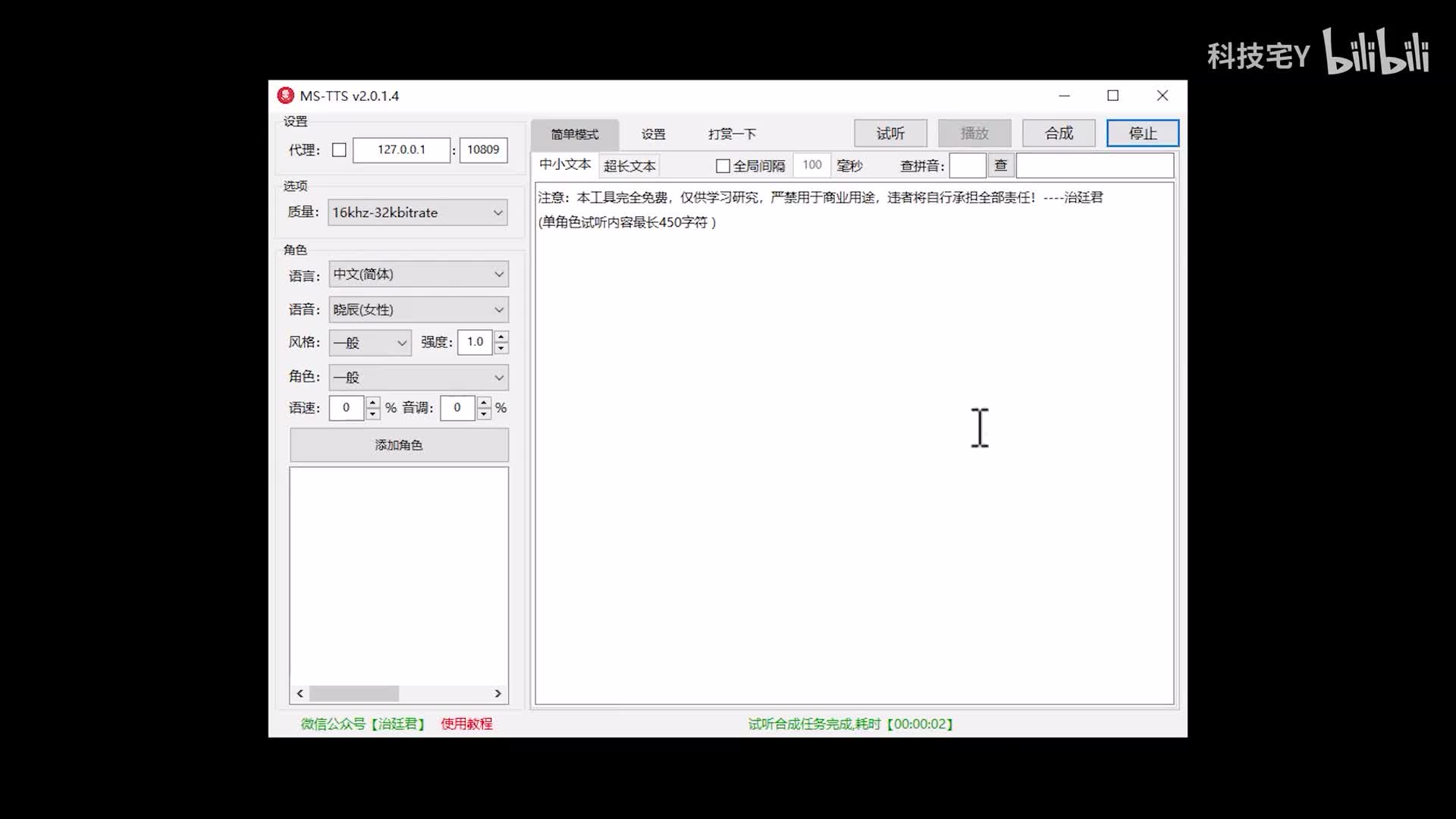The image size is (1456, 819).
Task: Click the increase arrow for 强度
Action: tap(501, 337)
